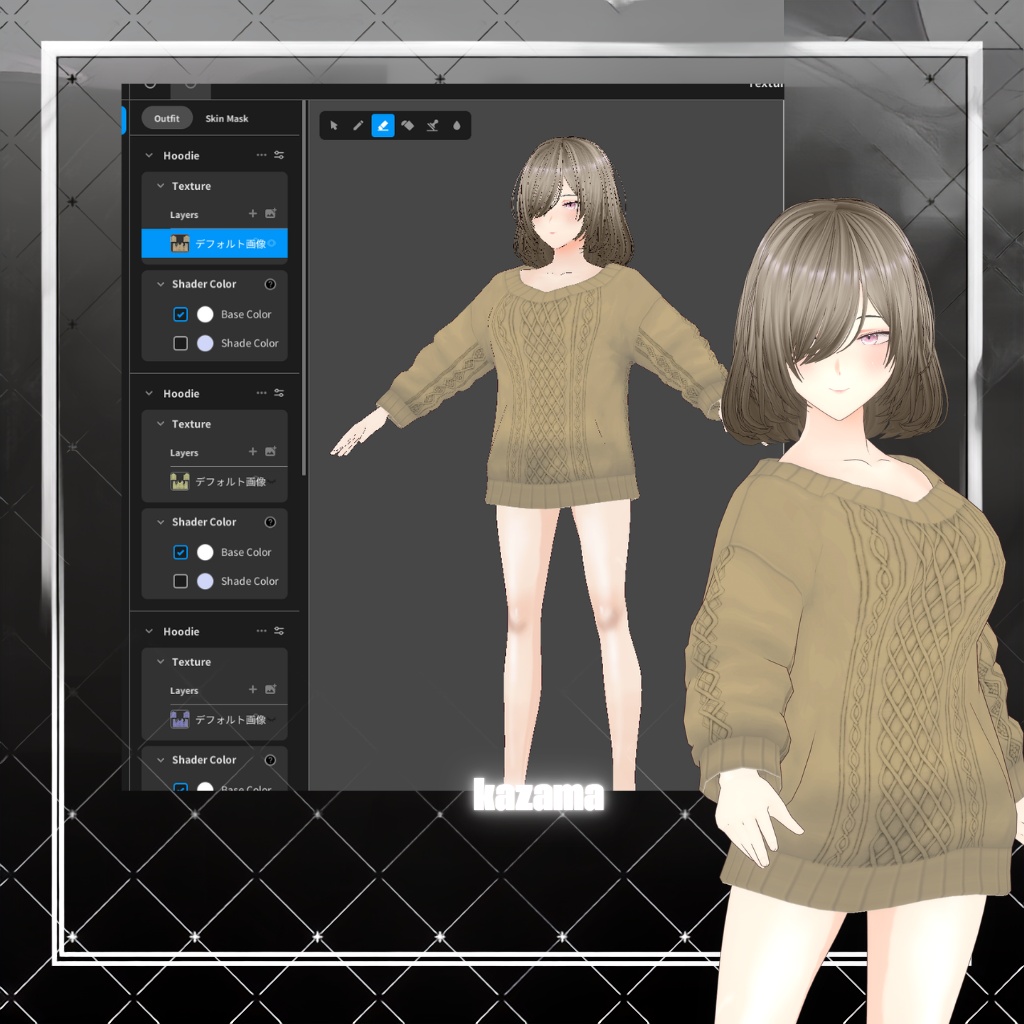Open settings sliders icon of third Hoodie
The width and height of the screenshot is (1024, 1024).
pyautogui.click(x=279, y=631)
